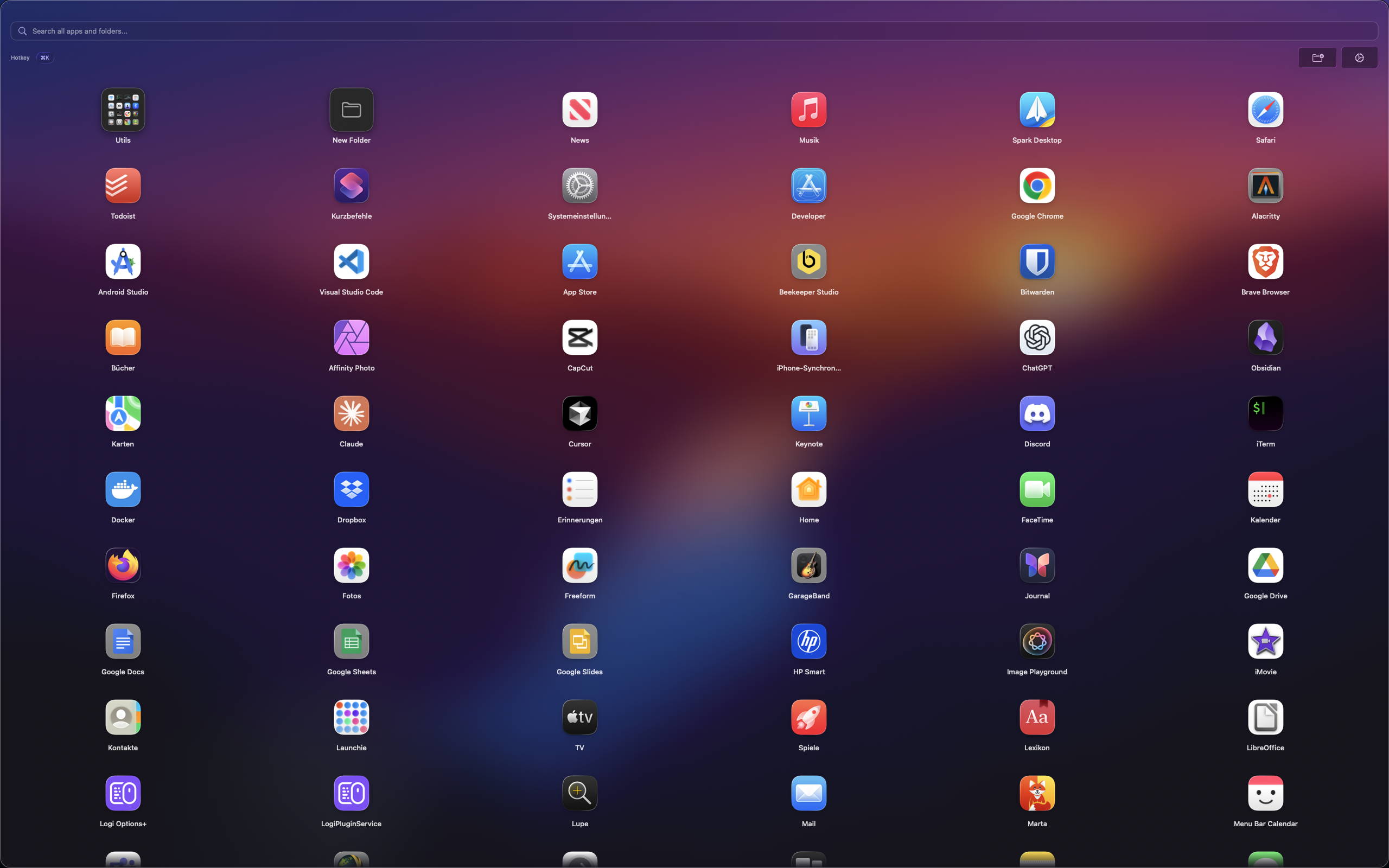Viewport: 1389px width, 868px height.
Task: Open Affinity Photo
Action: [x=351, y=337]
